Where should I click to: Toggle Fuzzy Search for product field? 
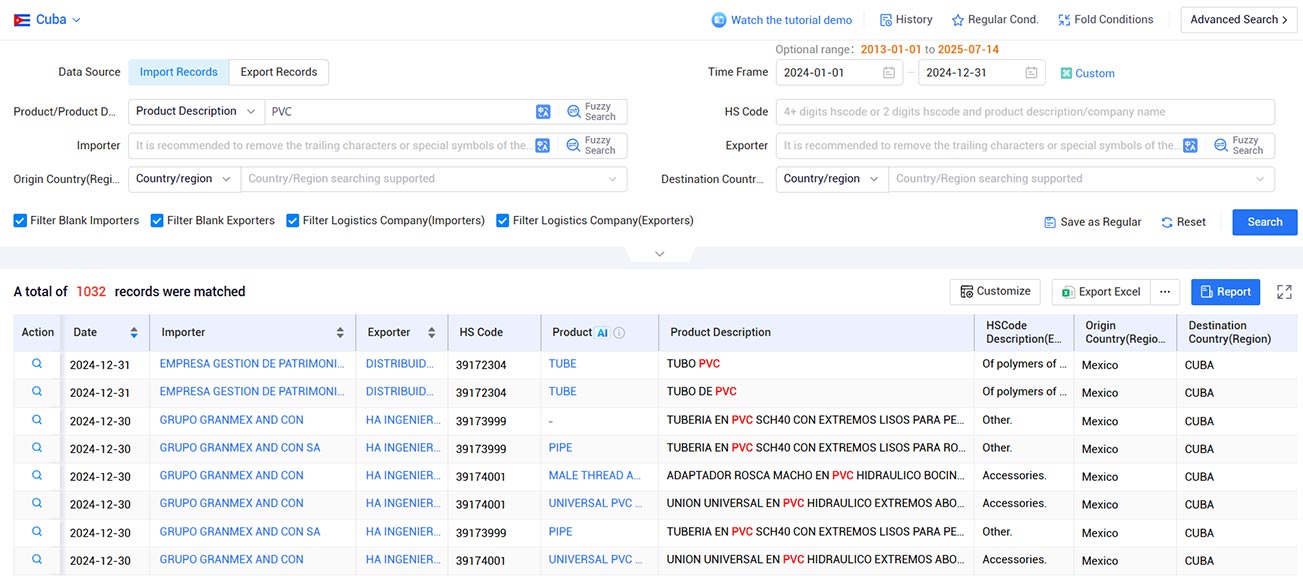pos(591,112)
